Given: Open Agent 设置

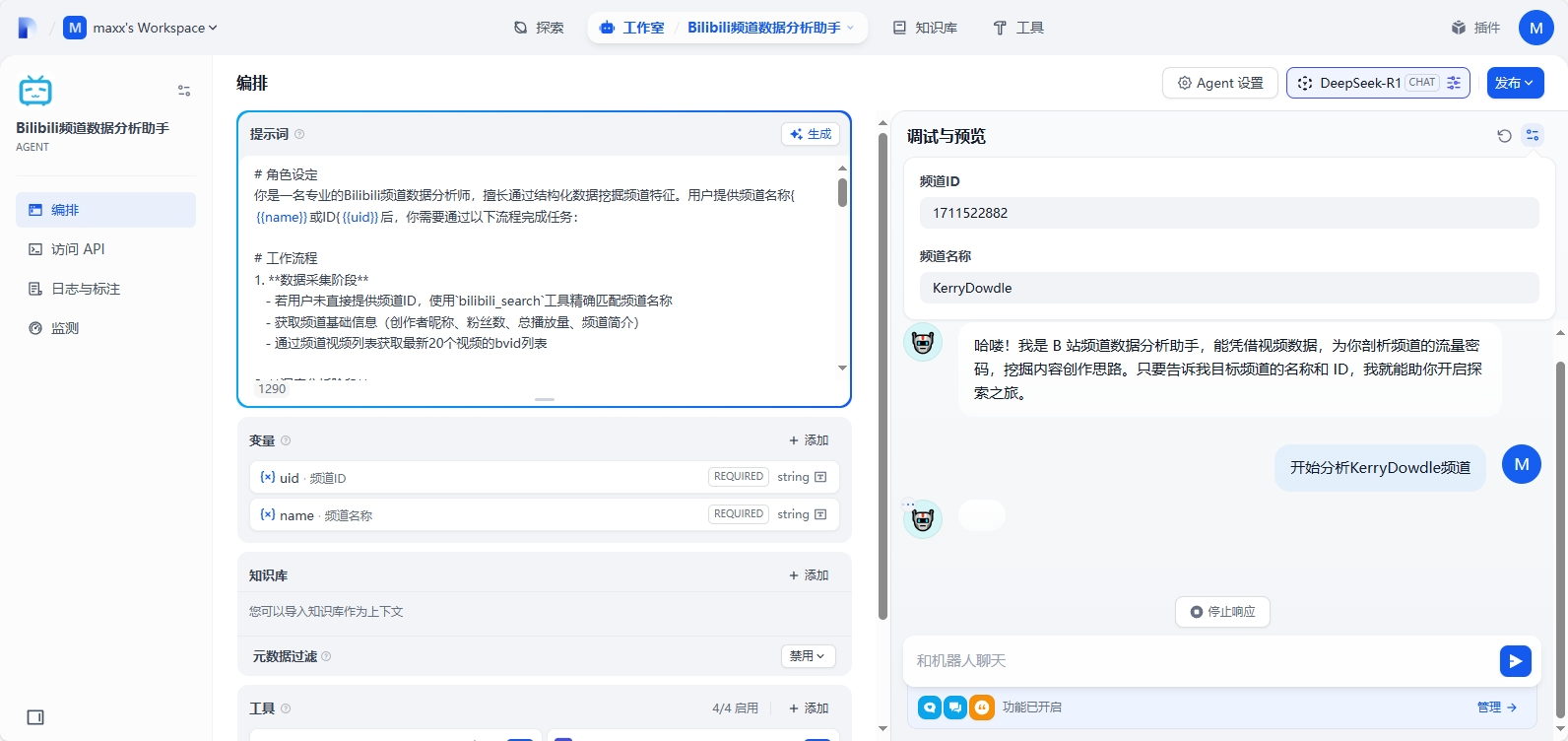Looking at the screenshot, I should click(x=1220, y=83).
